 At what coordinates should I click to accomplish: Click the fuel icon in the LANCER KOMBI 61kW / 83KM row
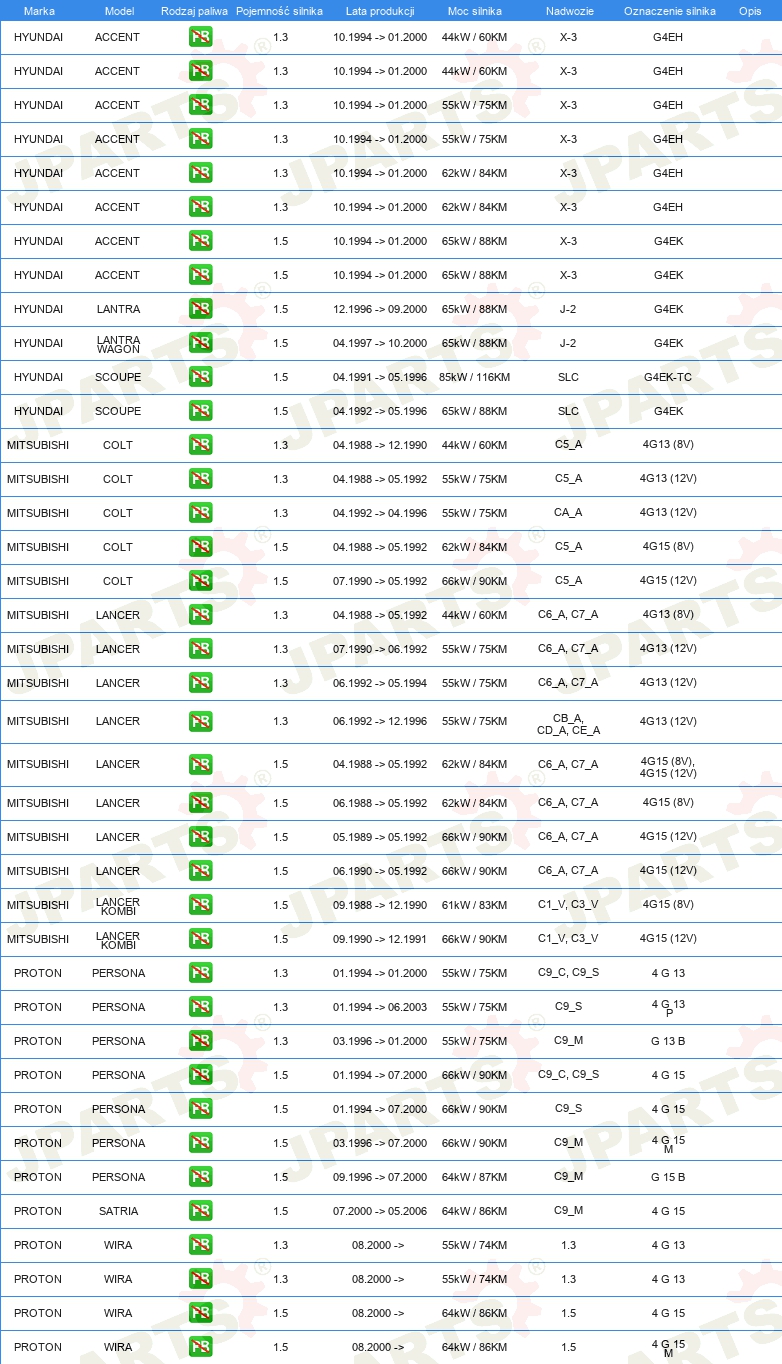(x=200, y=905)
